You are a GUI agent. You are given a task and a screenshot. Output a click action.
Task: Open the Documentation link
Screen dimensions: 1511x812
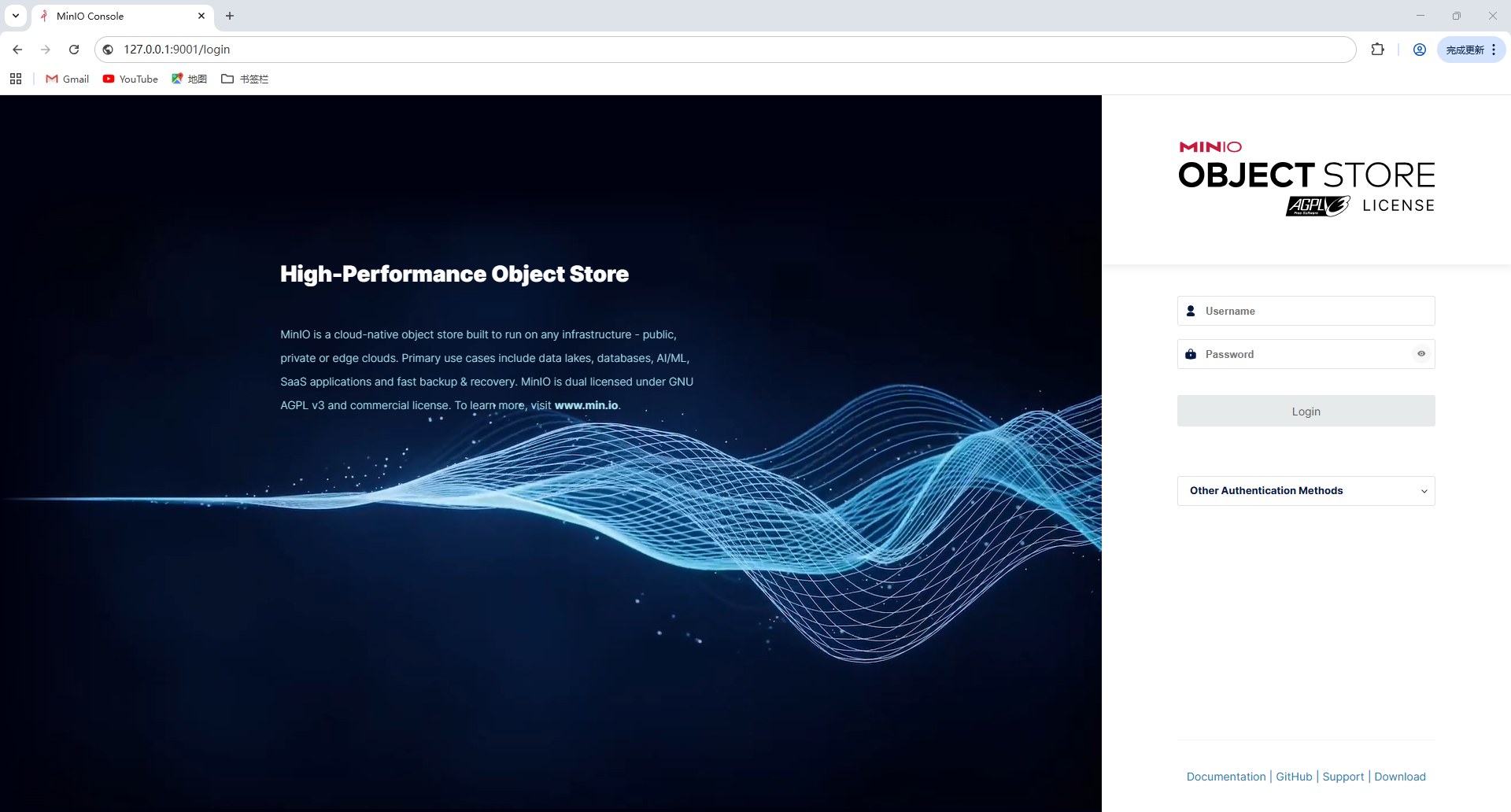[1226, 777]
